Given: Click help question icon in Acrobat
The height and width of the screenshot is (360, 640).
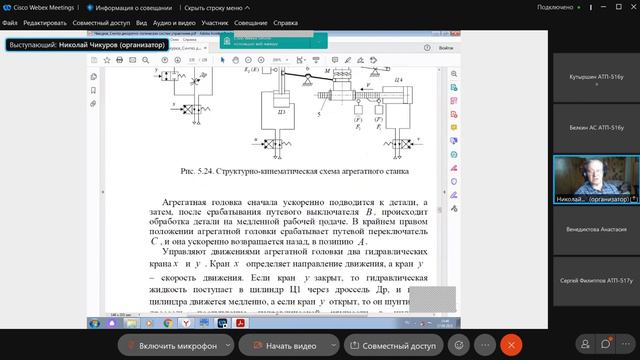Looking at the screenshot, I should coord(427,48).
